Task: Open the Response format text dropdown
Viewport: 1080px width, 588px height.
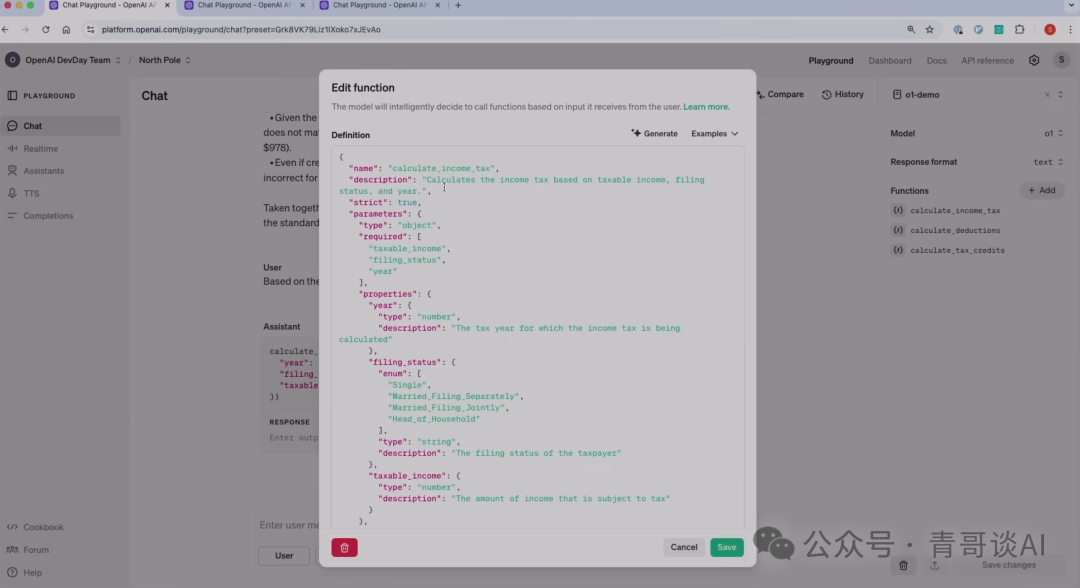Action: (x=1048, y=162)
